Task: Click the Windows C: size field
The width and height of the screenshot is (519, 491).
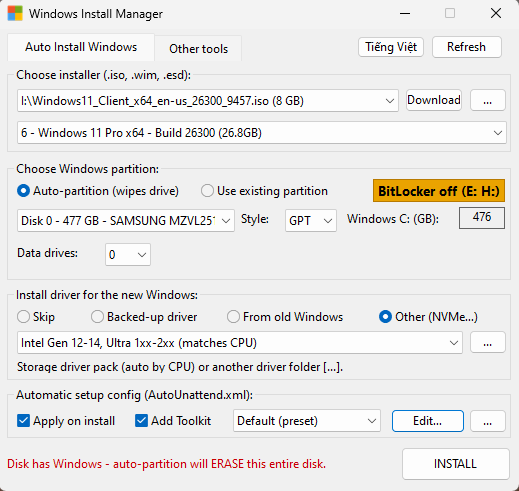Action: point(482,218)
